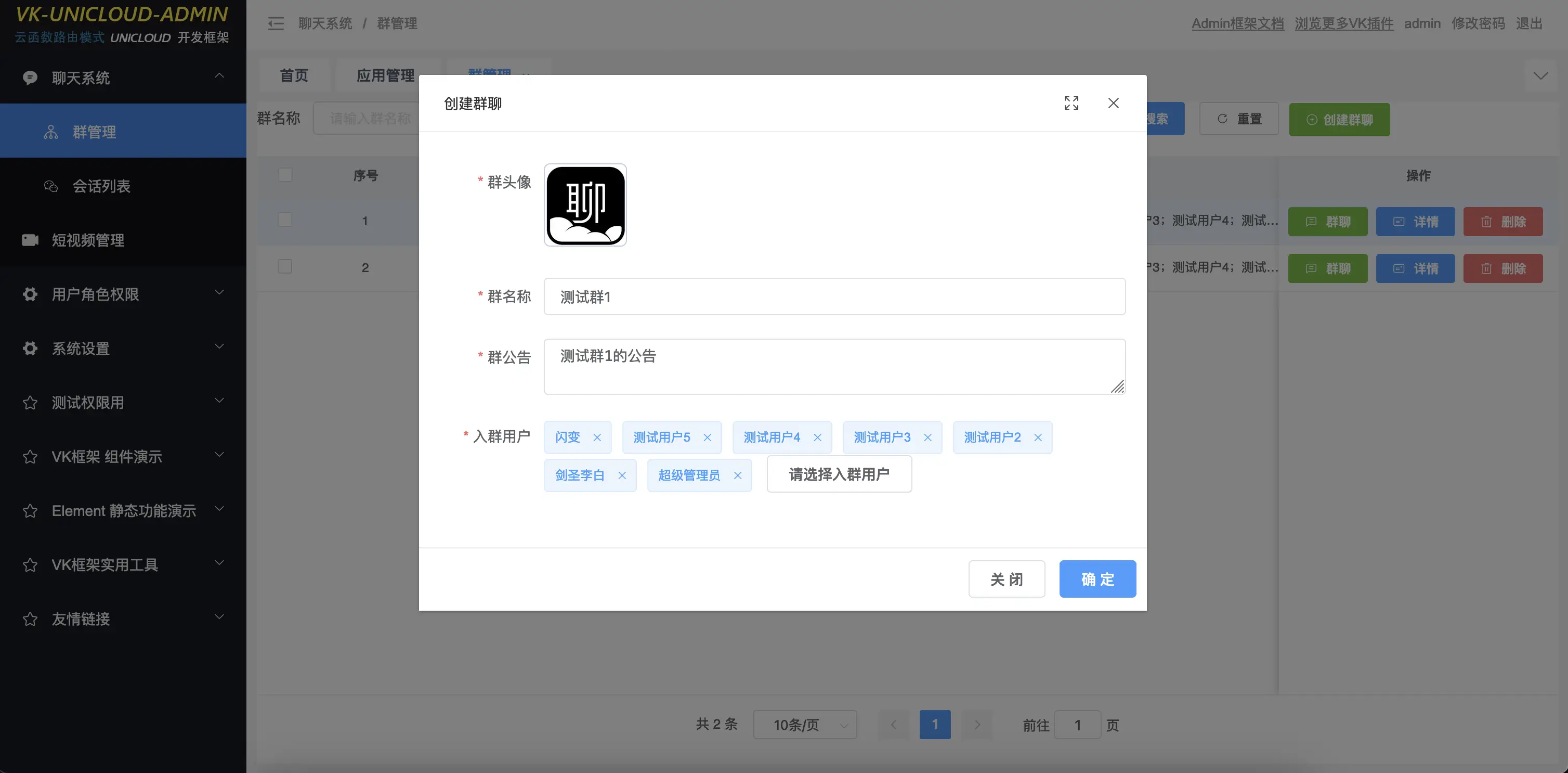Click 详情 button in row 1
The width and height of the screenshot is (1568, 773).
(x=1415, y=221)
